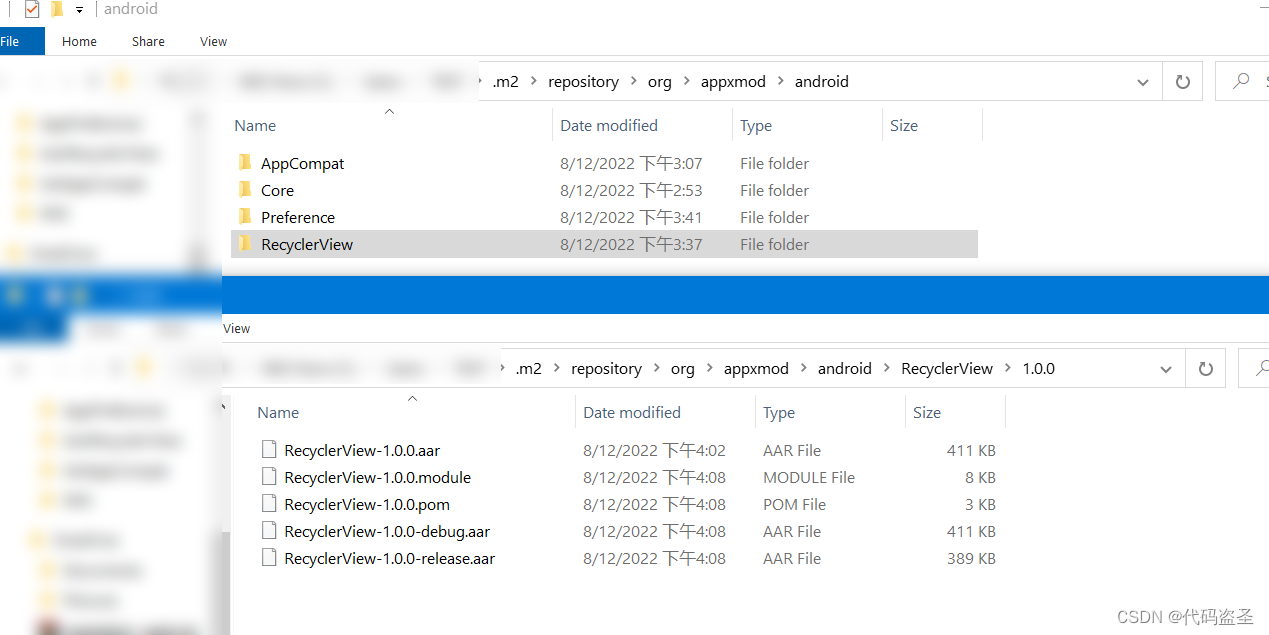Open the View tab in the lower window
Viewport: 1269px width, 635px height.
237,328
